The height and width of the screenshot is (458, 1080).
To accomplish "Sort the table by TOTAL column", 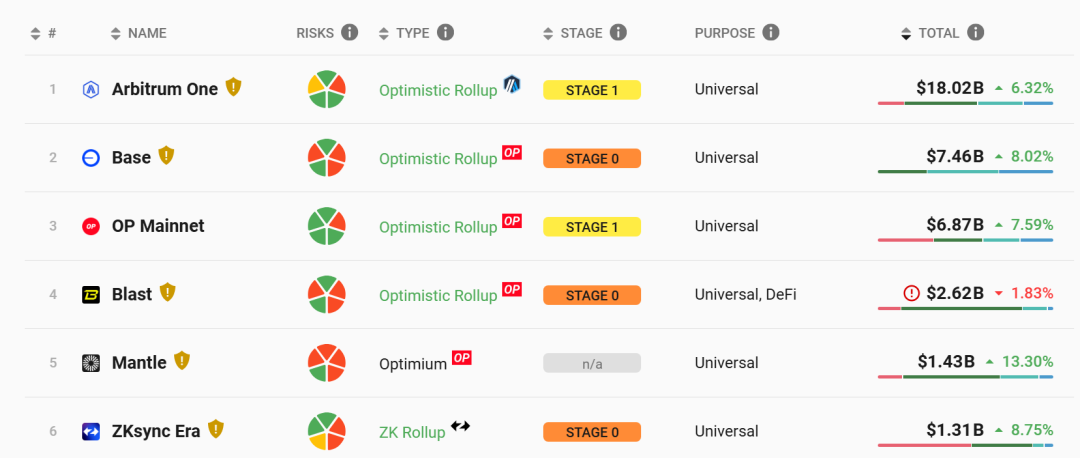I will tap(938, 33).
